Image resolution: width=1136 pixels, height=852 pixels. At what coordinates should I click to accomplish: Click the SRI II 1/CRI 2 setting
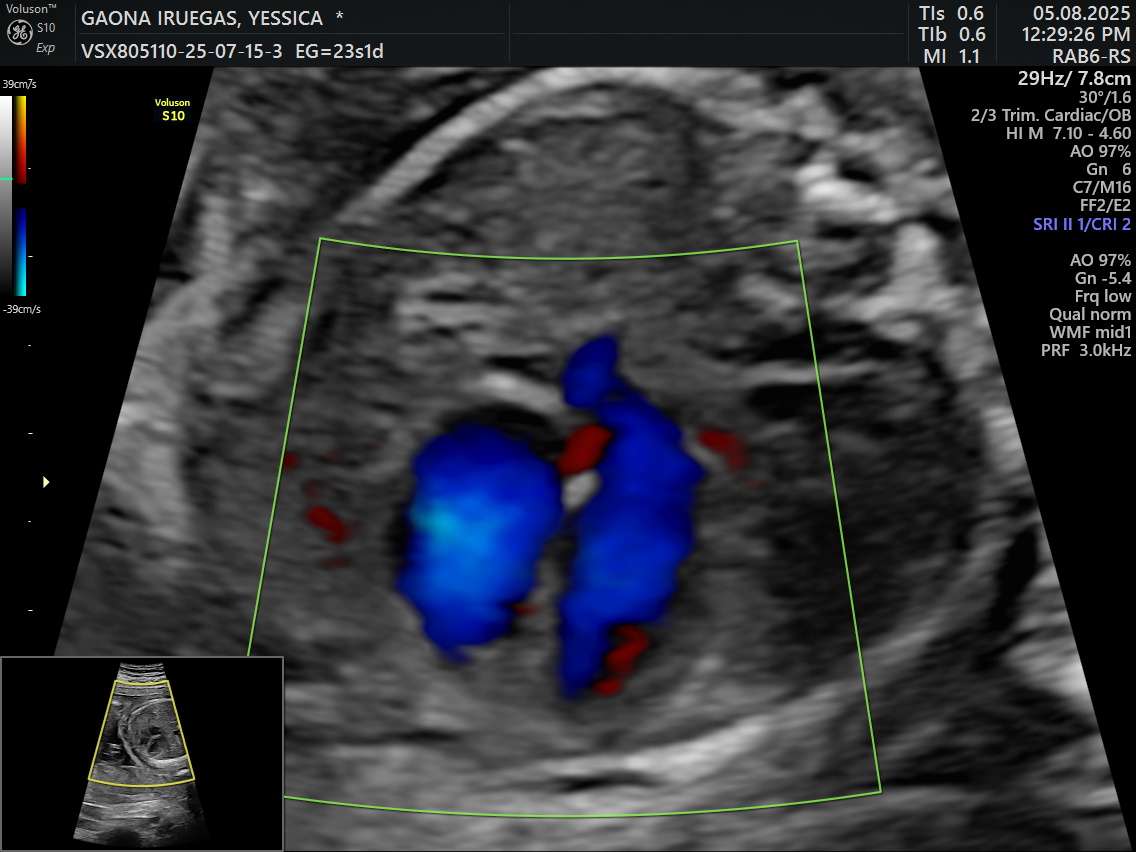(1082, 224)
